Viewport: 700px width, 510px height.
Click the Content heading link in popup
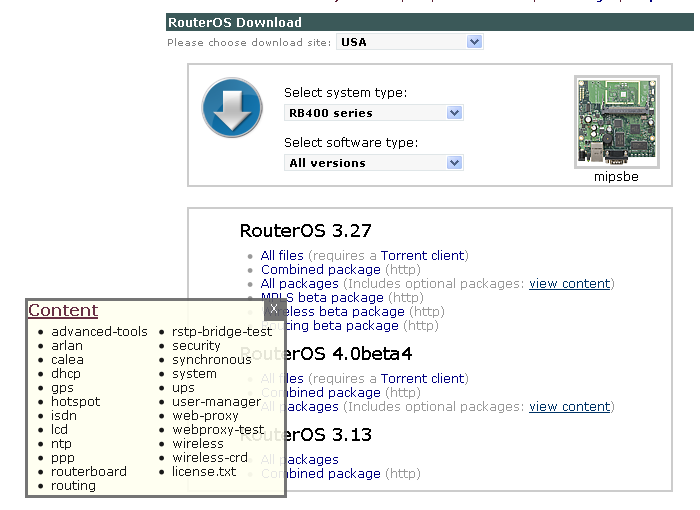(x=63, y=310)
